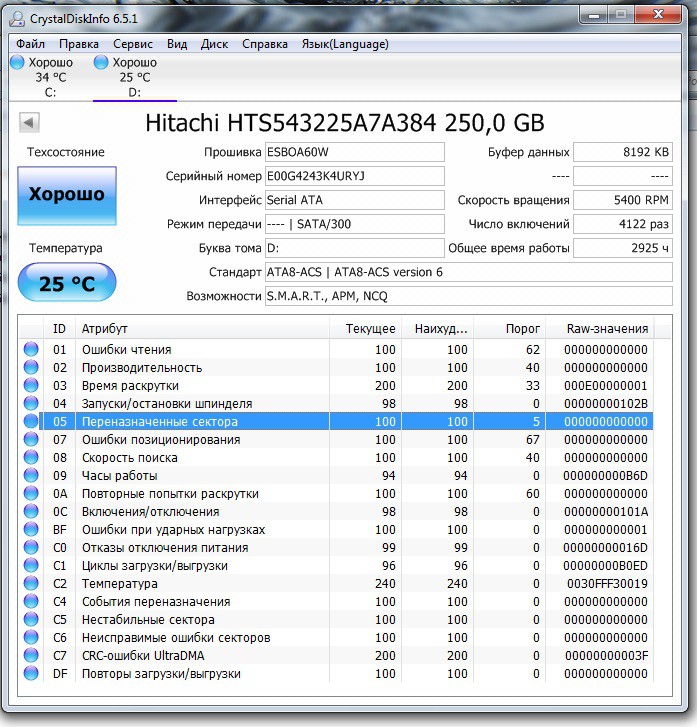Click the Raw-значения column header
Image resolution: width=697 pixels, height=727 pixels.
[600, 329]
